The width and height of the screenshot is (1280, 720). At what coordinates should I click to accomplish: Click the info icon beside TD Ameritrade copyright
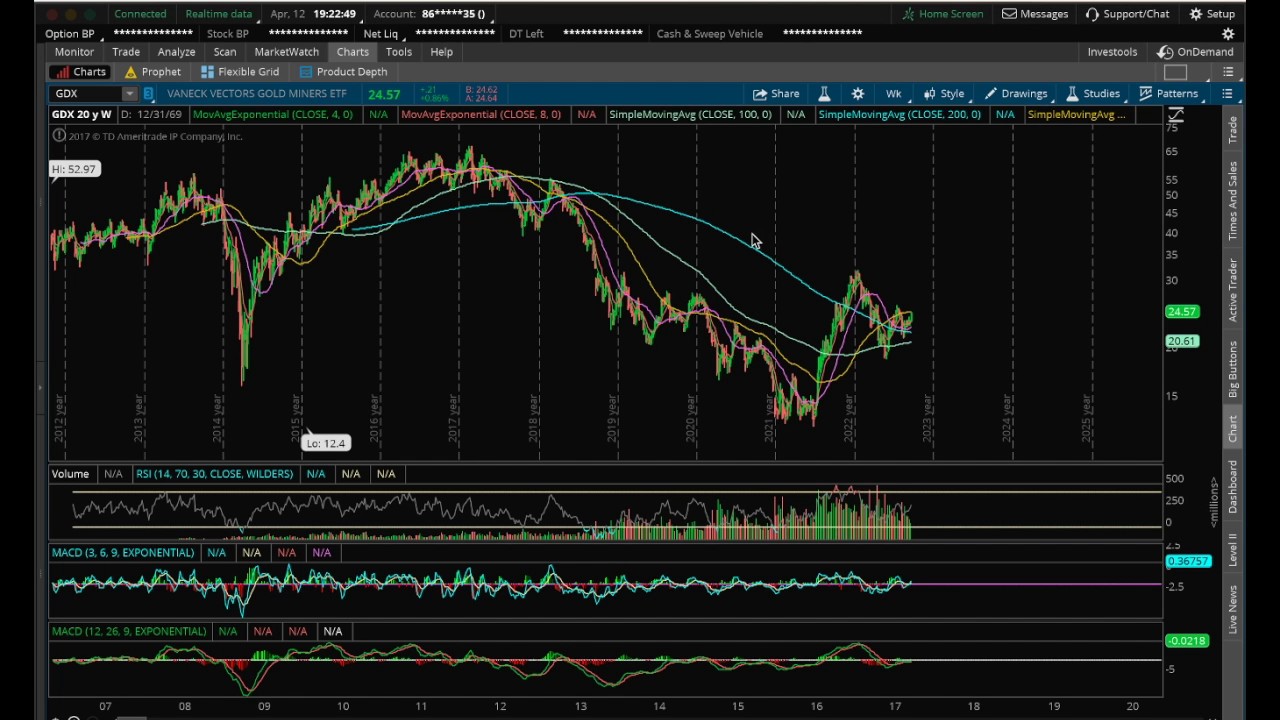(59, 136)
